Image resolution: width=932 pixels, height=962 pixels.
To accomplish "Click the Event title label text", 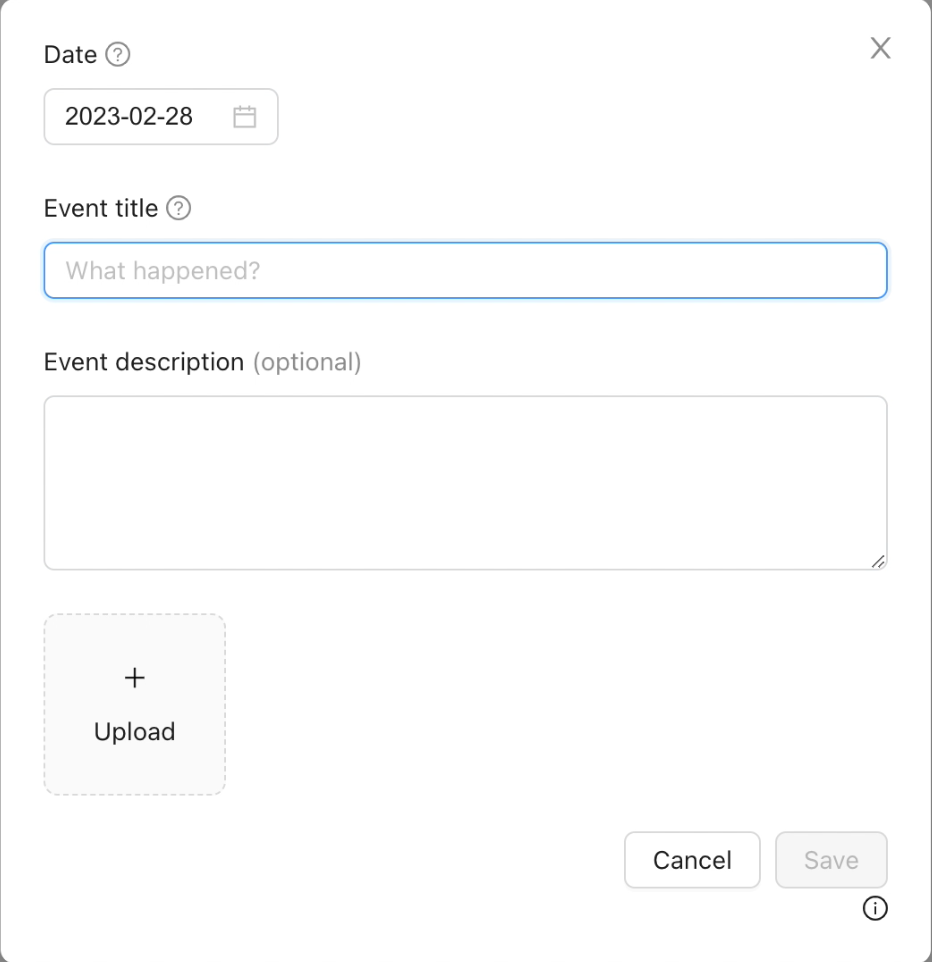I will pyautogui.click(x=101, y=208).
